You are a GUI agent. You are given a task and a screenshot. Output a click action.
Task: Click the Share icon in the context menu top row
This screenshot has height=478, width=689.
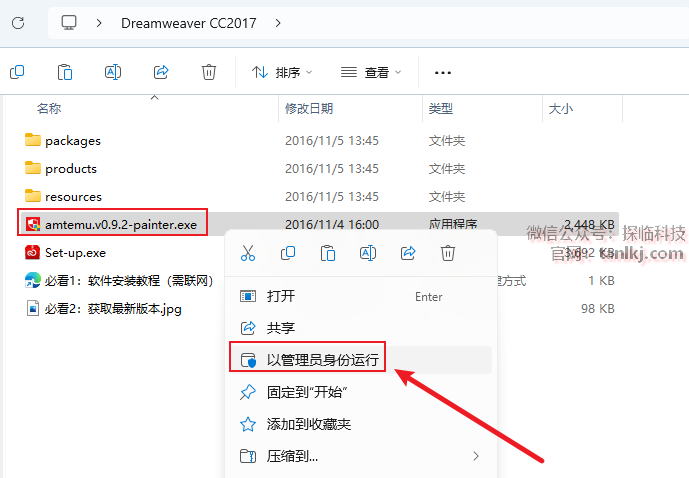tap(408, 253)
